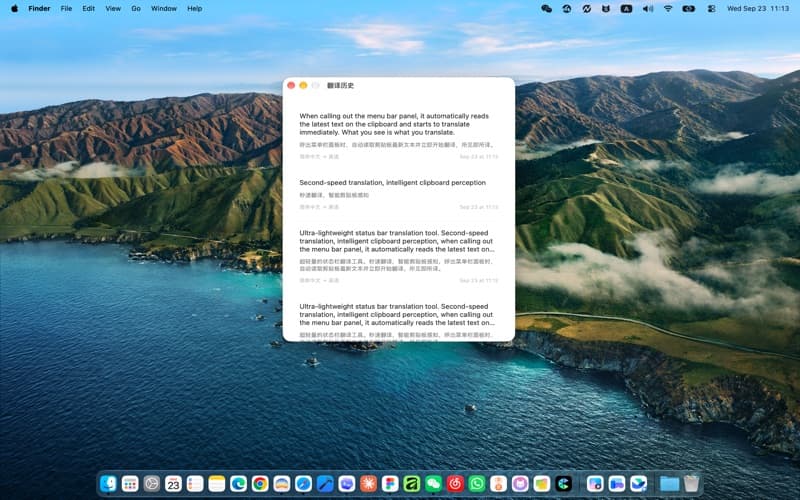Select entry 'When calling out the menu bar panel'
This screenshot has height=500, width=800.
pos(398,136)
